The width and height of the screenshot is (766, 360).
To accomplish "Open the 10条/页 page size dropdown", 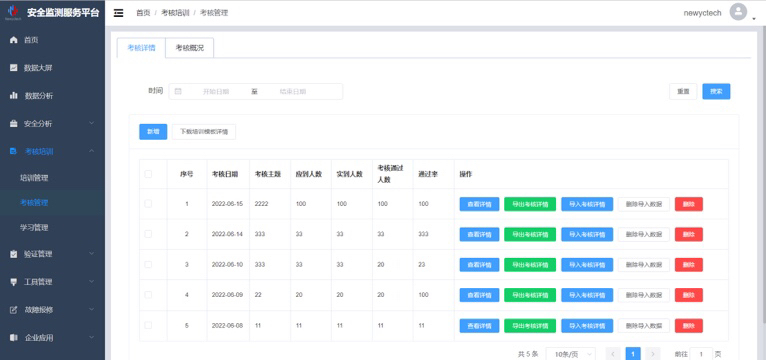I will click(571, 354).
